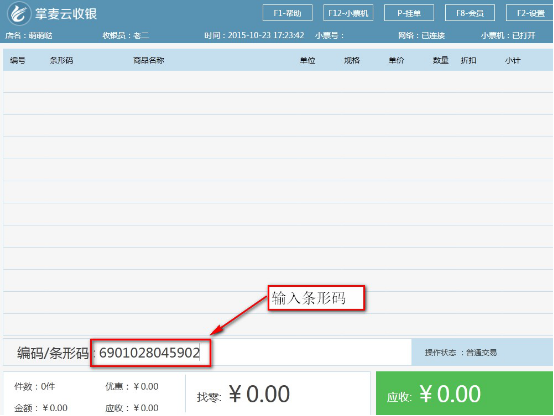The image size is (554, 416).
Task: Click the barcode input field
Action: coord(252,352)
